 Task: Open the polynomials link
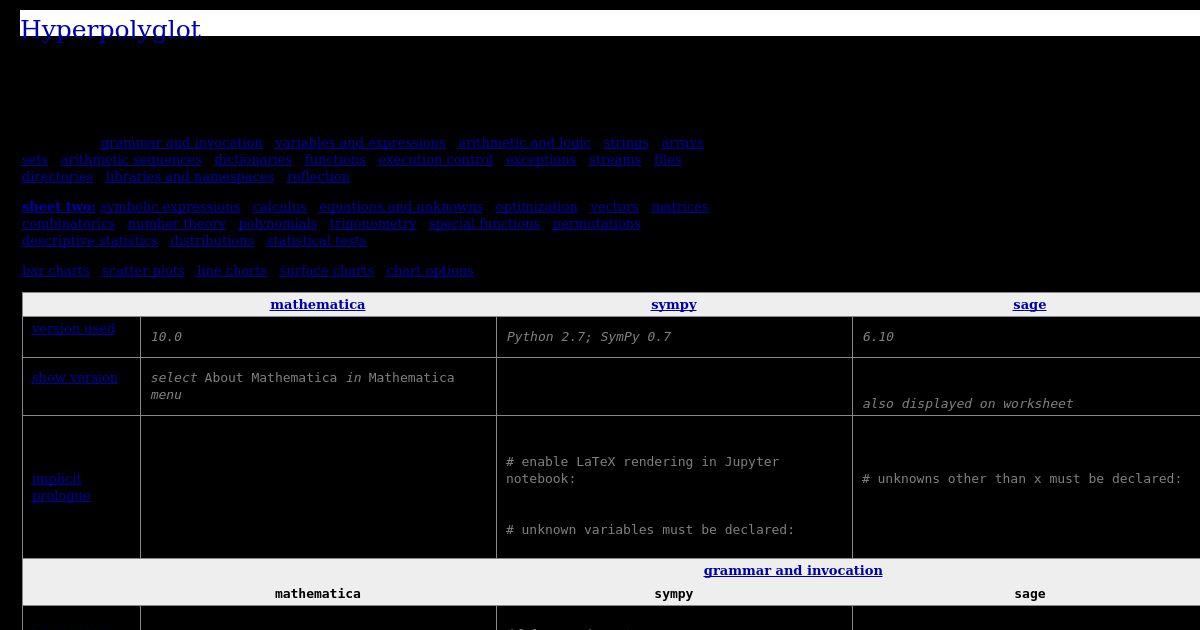click(x=277, y=224)
